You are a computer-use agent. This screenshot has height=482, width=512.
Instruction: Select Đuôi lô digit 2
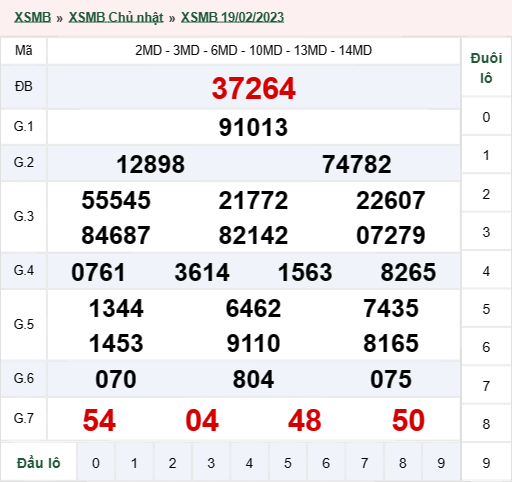click(x=486, y=194)
